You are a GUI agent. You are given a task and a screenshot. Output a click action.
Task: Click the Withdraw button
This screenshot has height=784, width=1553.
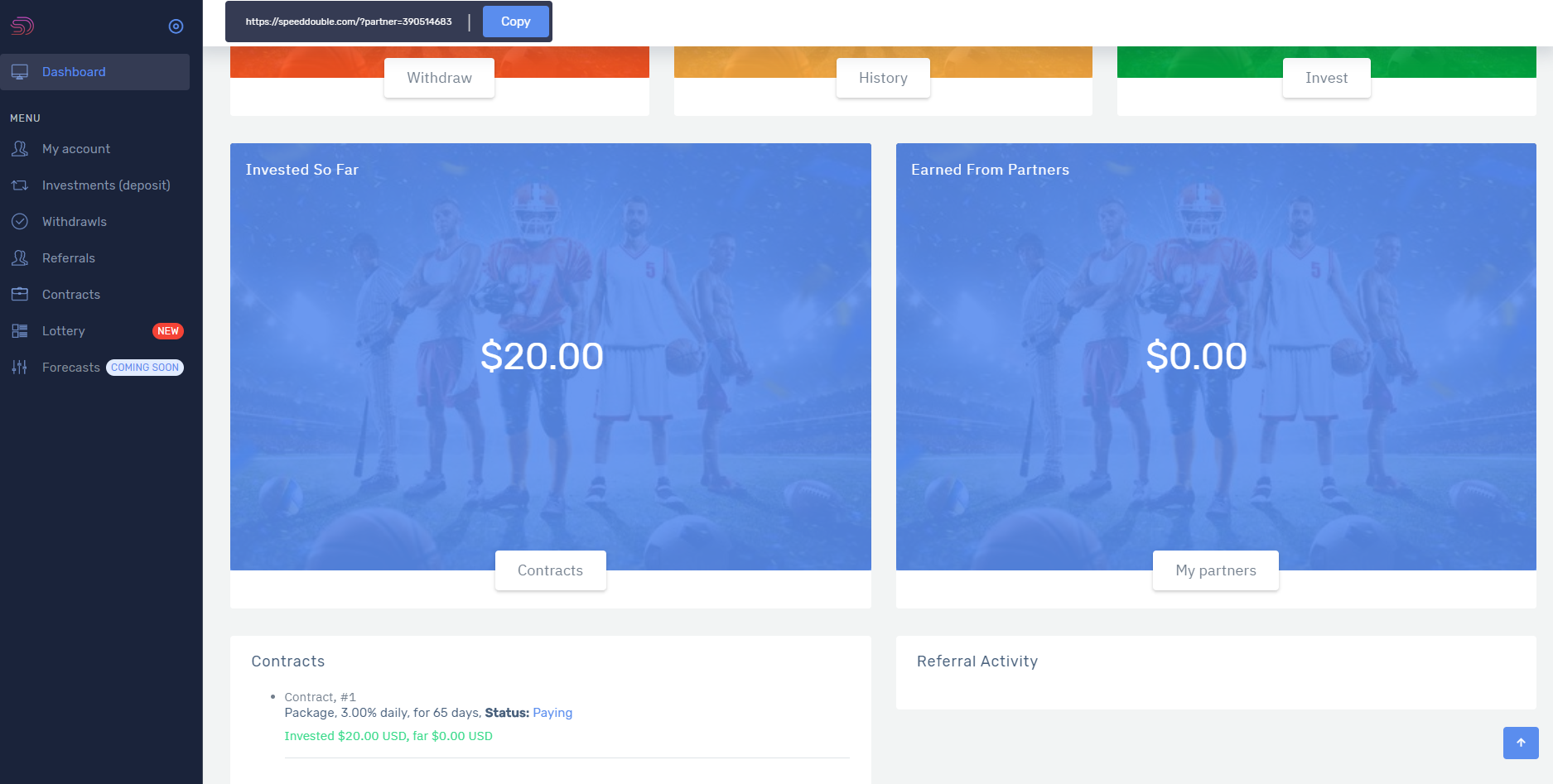click(439, 78)
